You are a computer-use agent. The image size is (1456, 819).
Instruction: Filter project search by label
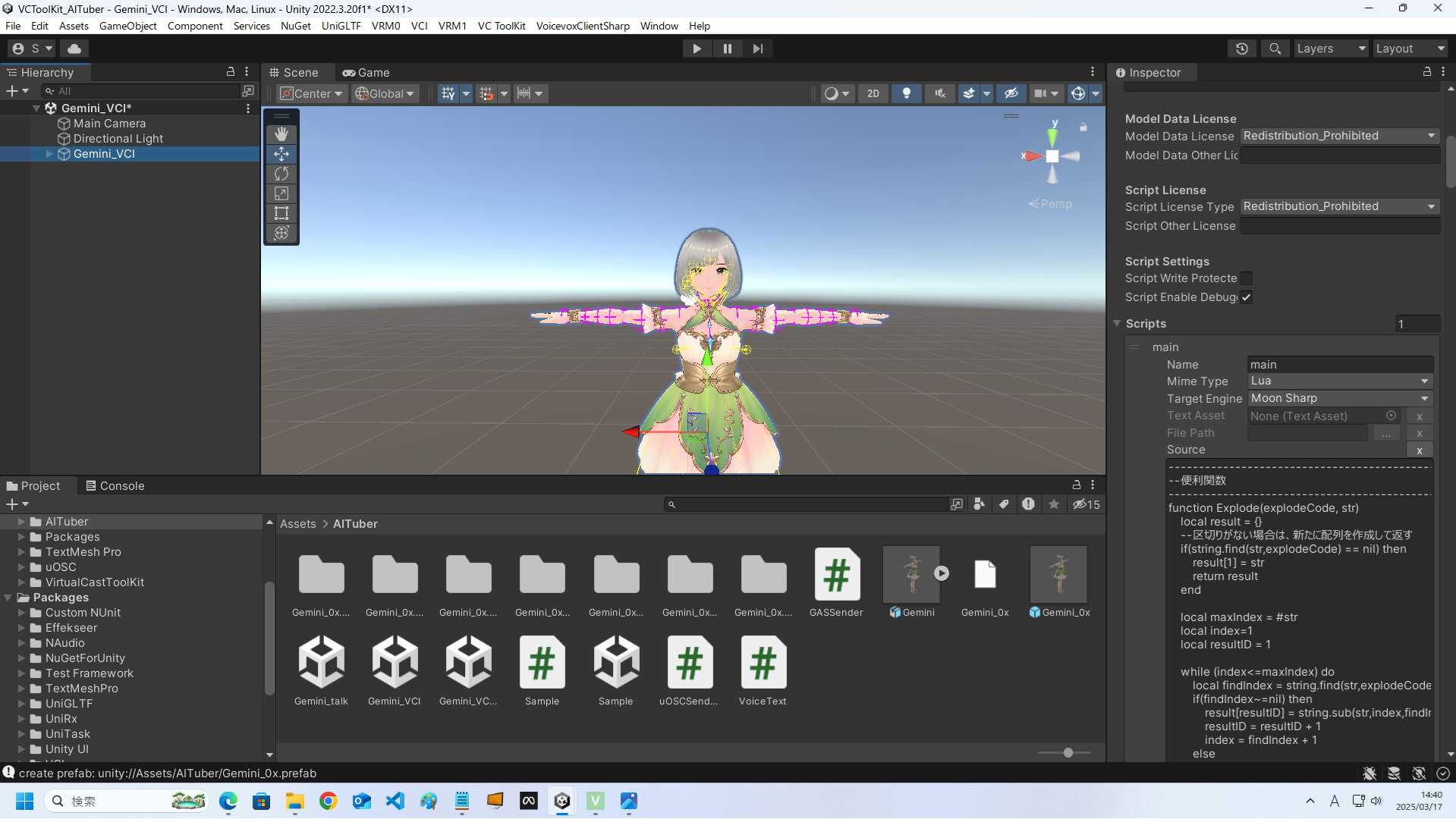[1004, 504]
